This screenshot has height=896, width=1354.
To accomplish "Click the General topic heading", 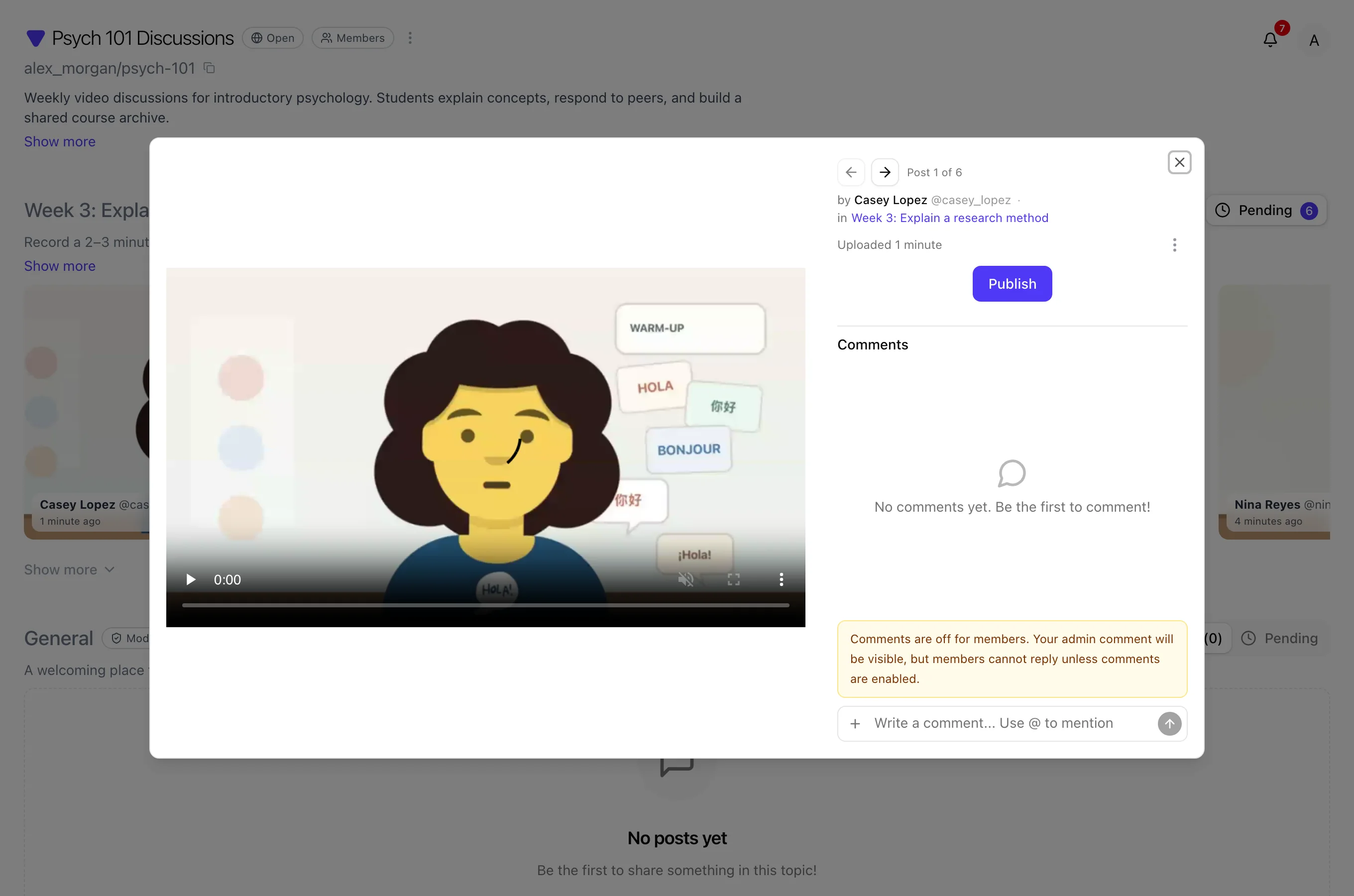I will [x=58, y=638].
